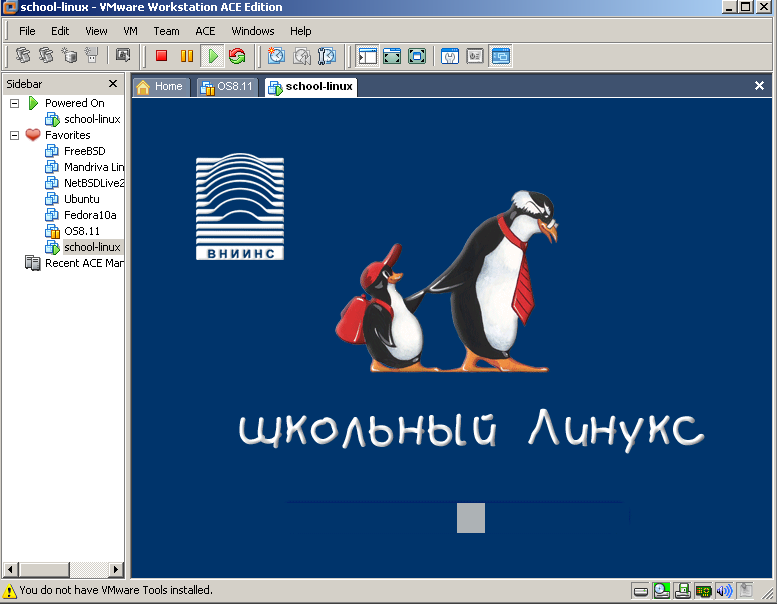The image size is (777, 604).
Task: Close the current school-linux tab
Action: [x=759, y=86]
